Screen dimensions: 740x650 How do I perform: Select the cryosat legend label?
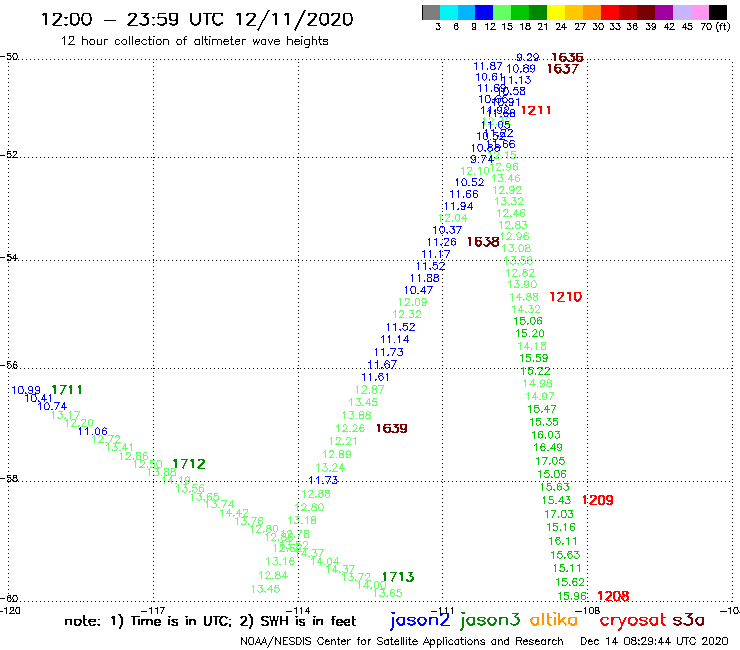pyautogui.click(x=633, y=620)
